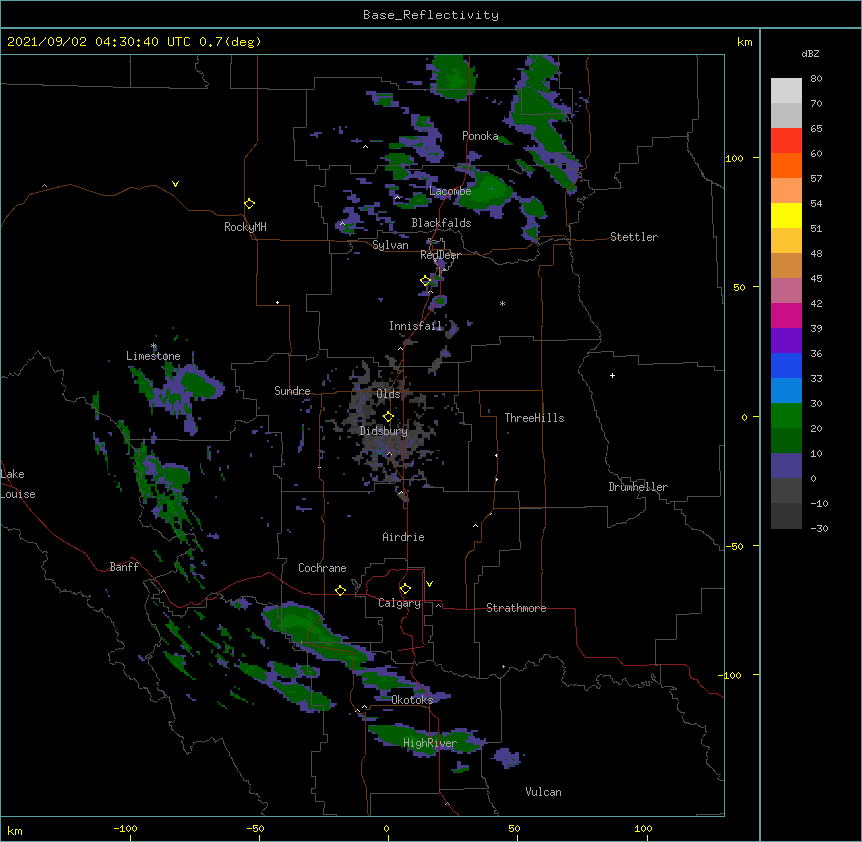Screen dimensions: 862x842
Task: Pick the blue 33–36 dBZ legend color
Action: pyautogui.click(x=786, y=366)
